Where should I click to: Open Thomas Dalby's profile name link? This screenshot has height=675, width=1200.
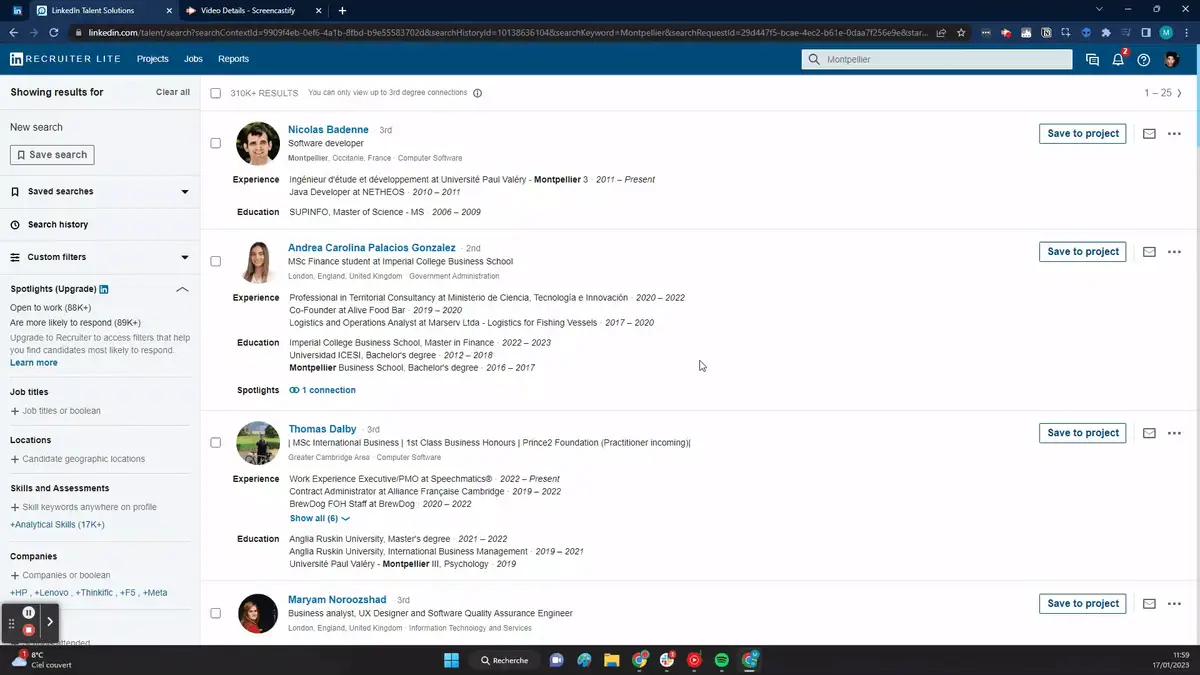(x=322, y=429)
